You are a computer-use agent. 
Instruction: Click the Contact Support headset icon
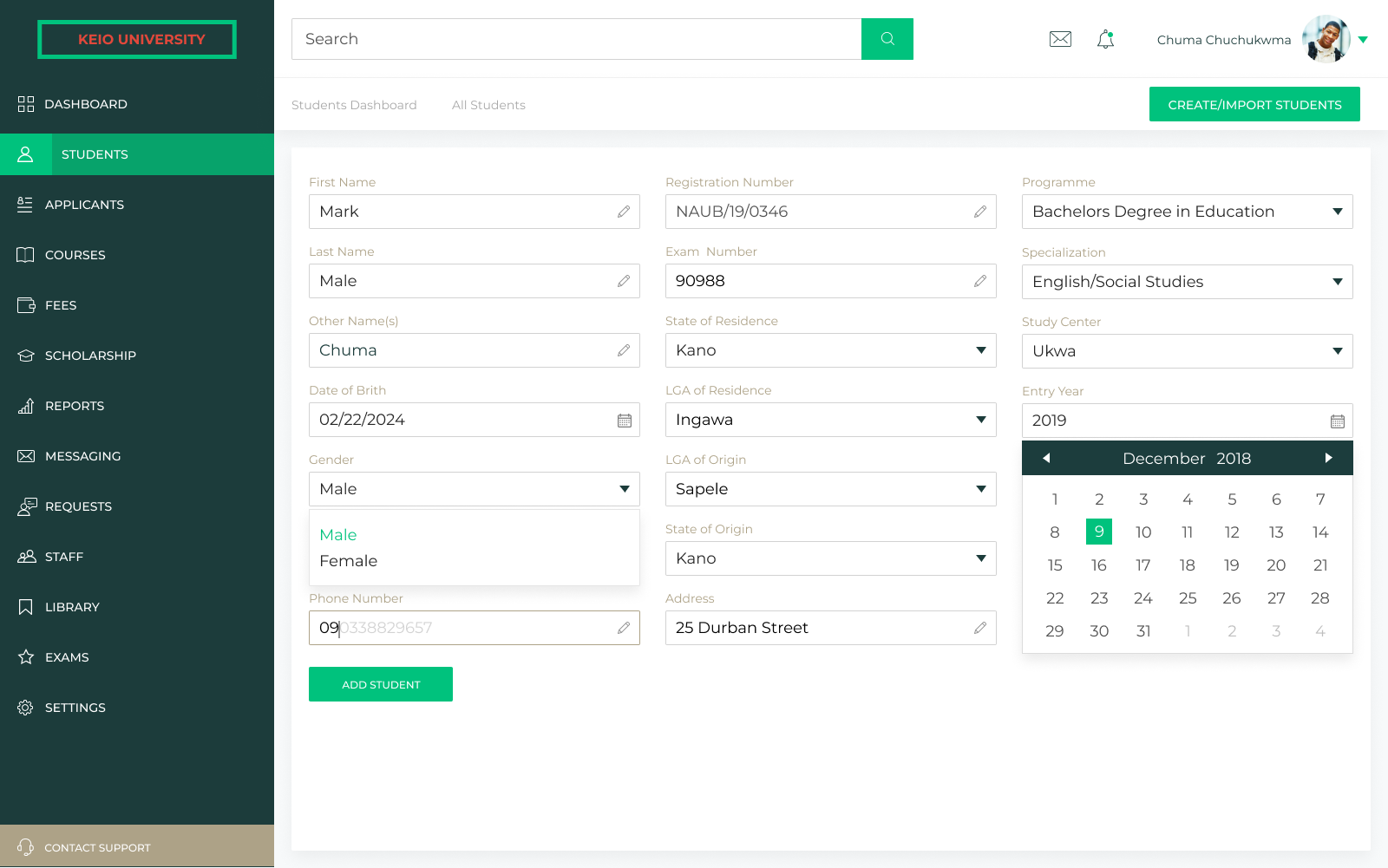25,846
